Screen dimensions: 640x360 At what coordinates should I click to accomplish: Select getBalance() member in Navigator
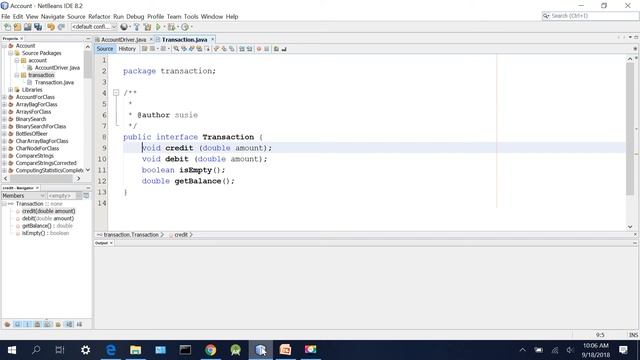coord(47,226)
